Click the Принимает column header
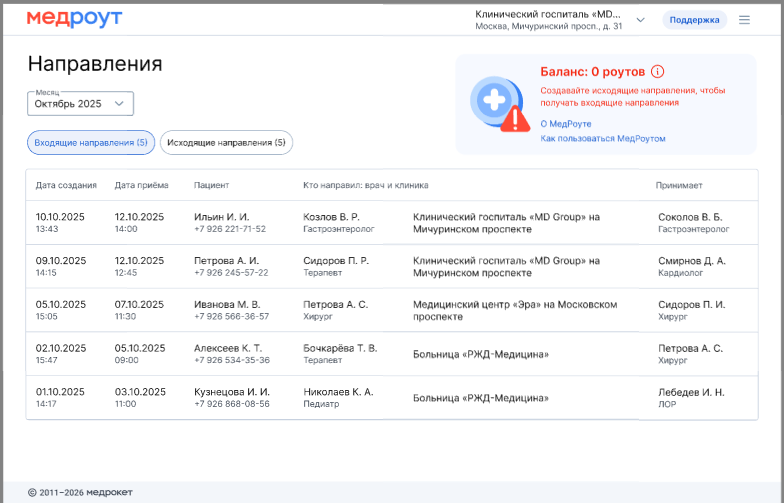The image size is (784, 503). (x=679, y=185)
